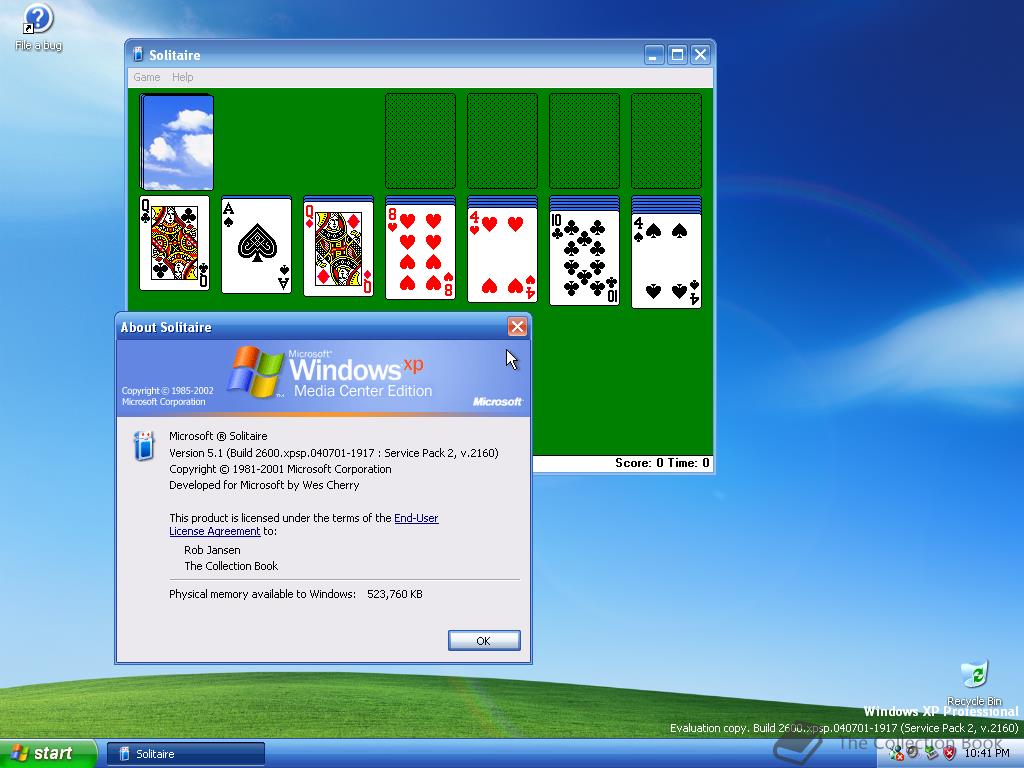
Task: Select the 4 of Hearts card
Action: 503,254
